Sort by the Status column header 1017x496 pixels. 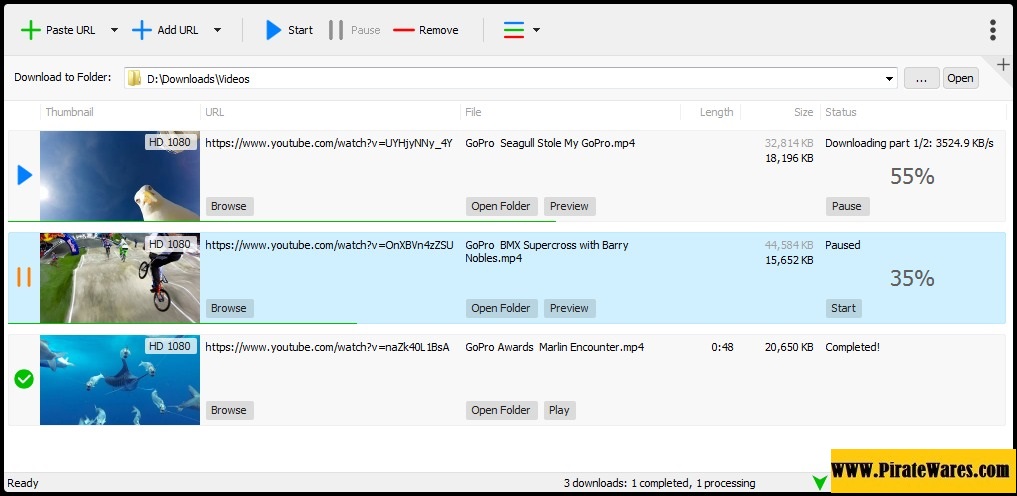[x=840, y=112]
